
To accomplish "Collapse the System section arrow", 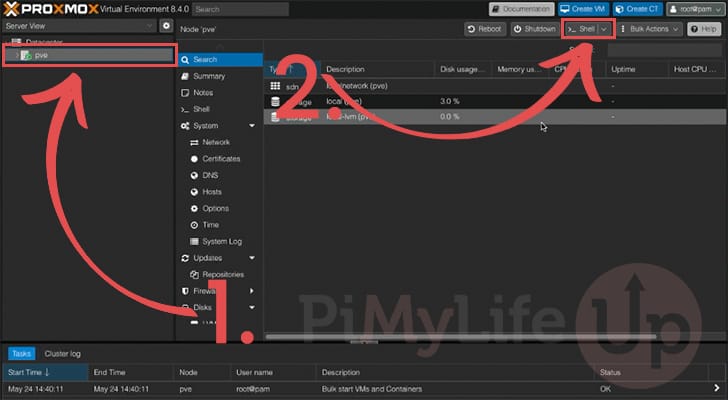I will point(252,126).
